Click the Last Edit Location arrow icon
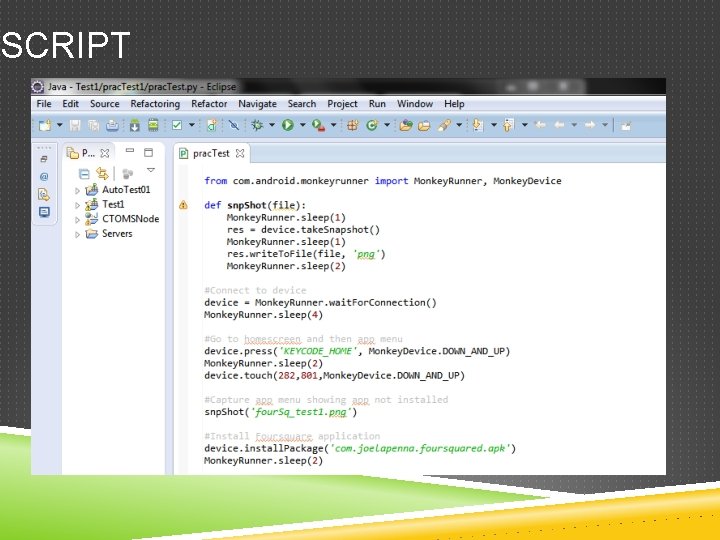Screen dimensions: 720x540 click(540, 125)
